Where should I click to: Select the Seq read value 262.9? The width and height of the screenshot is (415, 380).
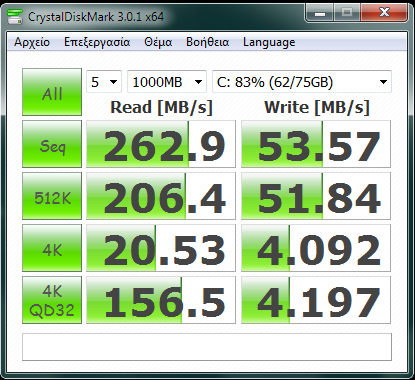tap(161, 144)
